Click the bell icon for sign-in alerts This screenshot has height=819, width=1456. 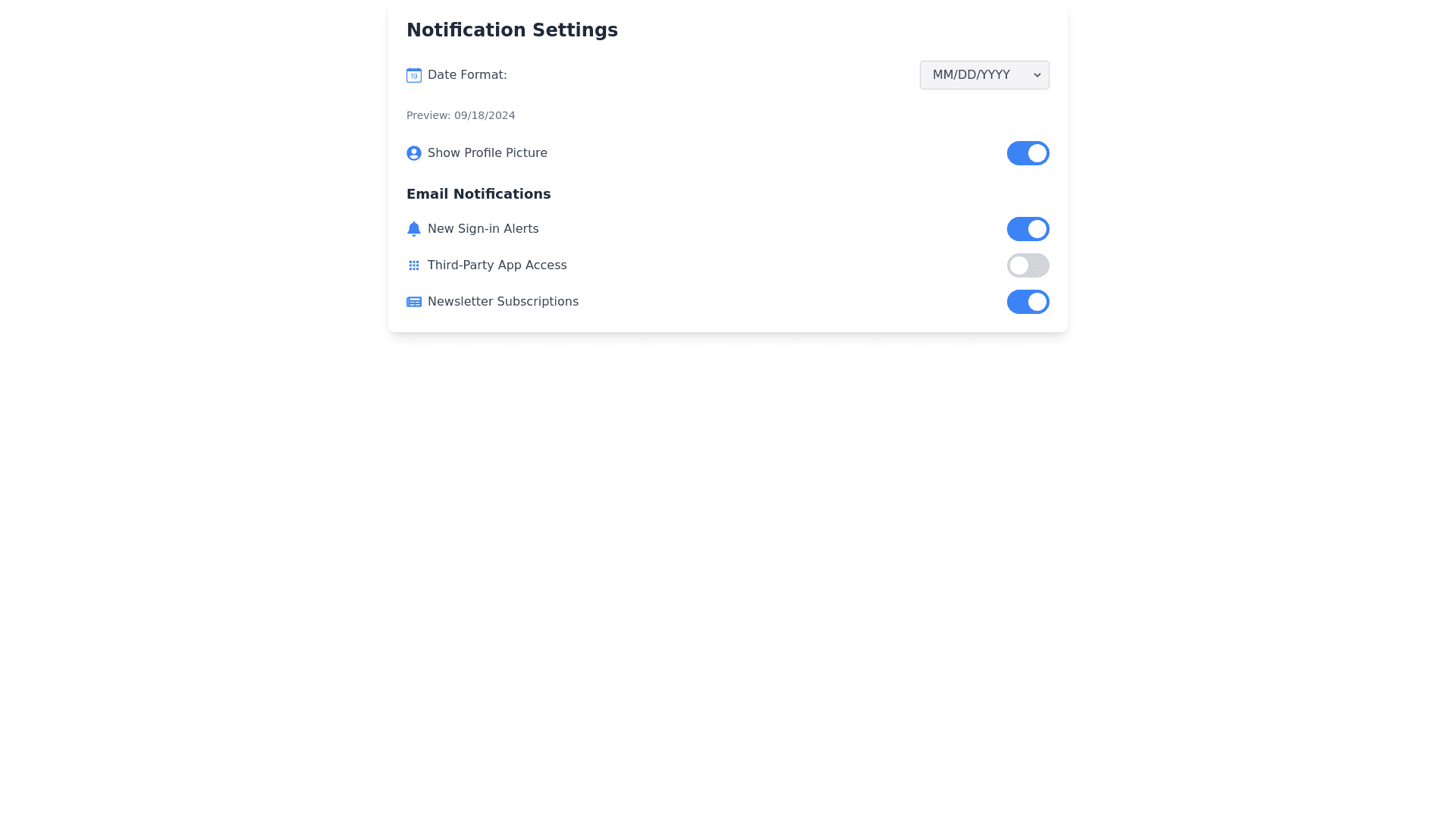click(414, 229)
